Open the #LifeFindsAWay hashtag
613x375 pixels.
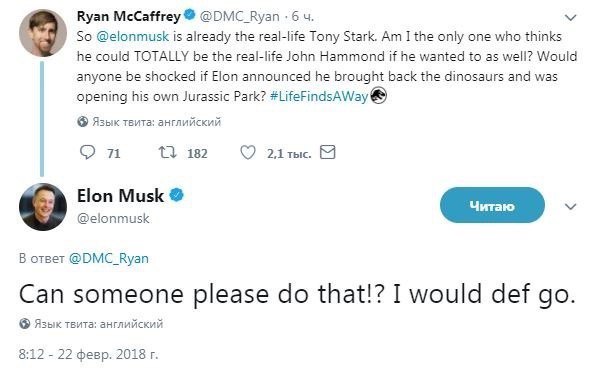[x=319, y=97]
